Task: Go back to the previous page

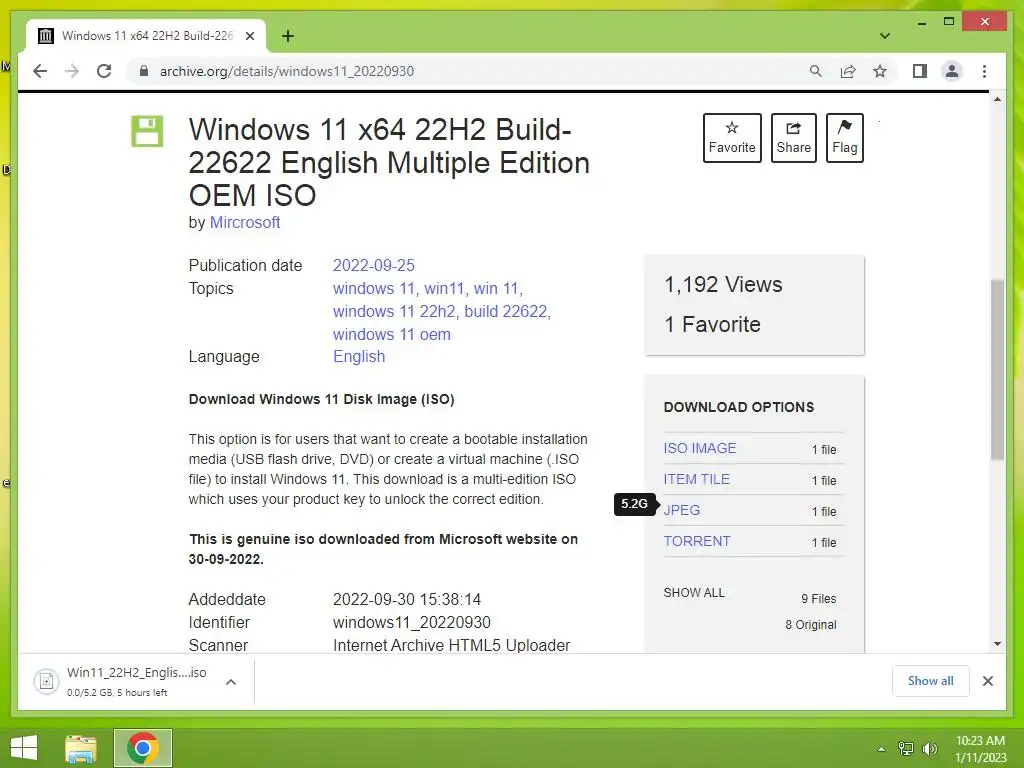Action: 40,71
